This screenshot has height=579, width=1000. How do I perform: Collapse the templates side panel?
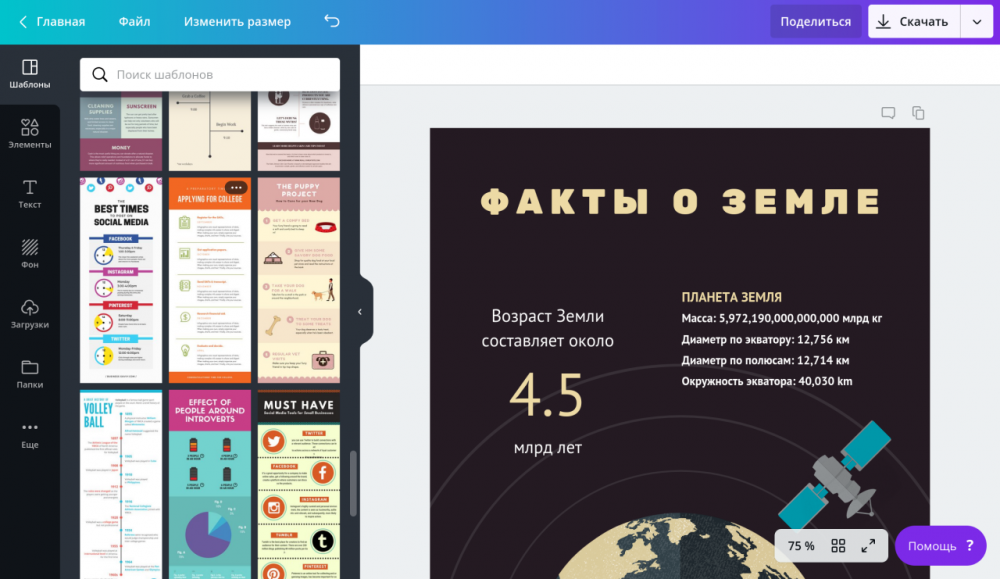tap(360, 312)
